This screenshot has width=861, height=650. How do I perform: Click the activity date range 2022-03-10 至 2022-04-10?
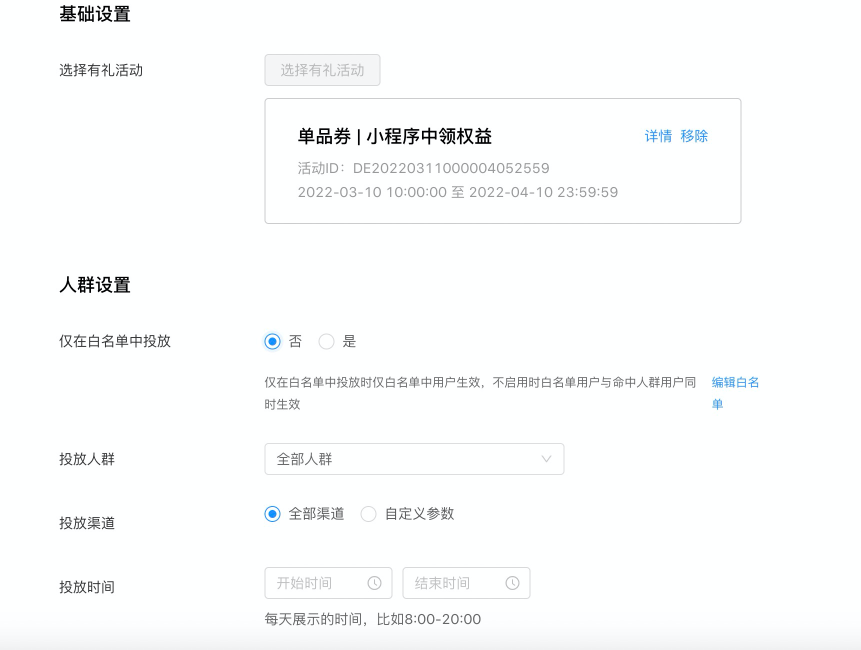coord(458,192)
